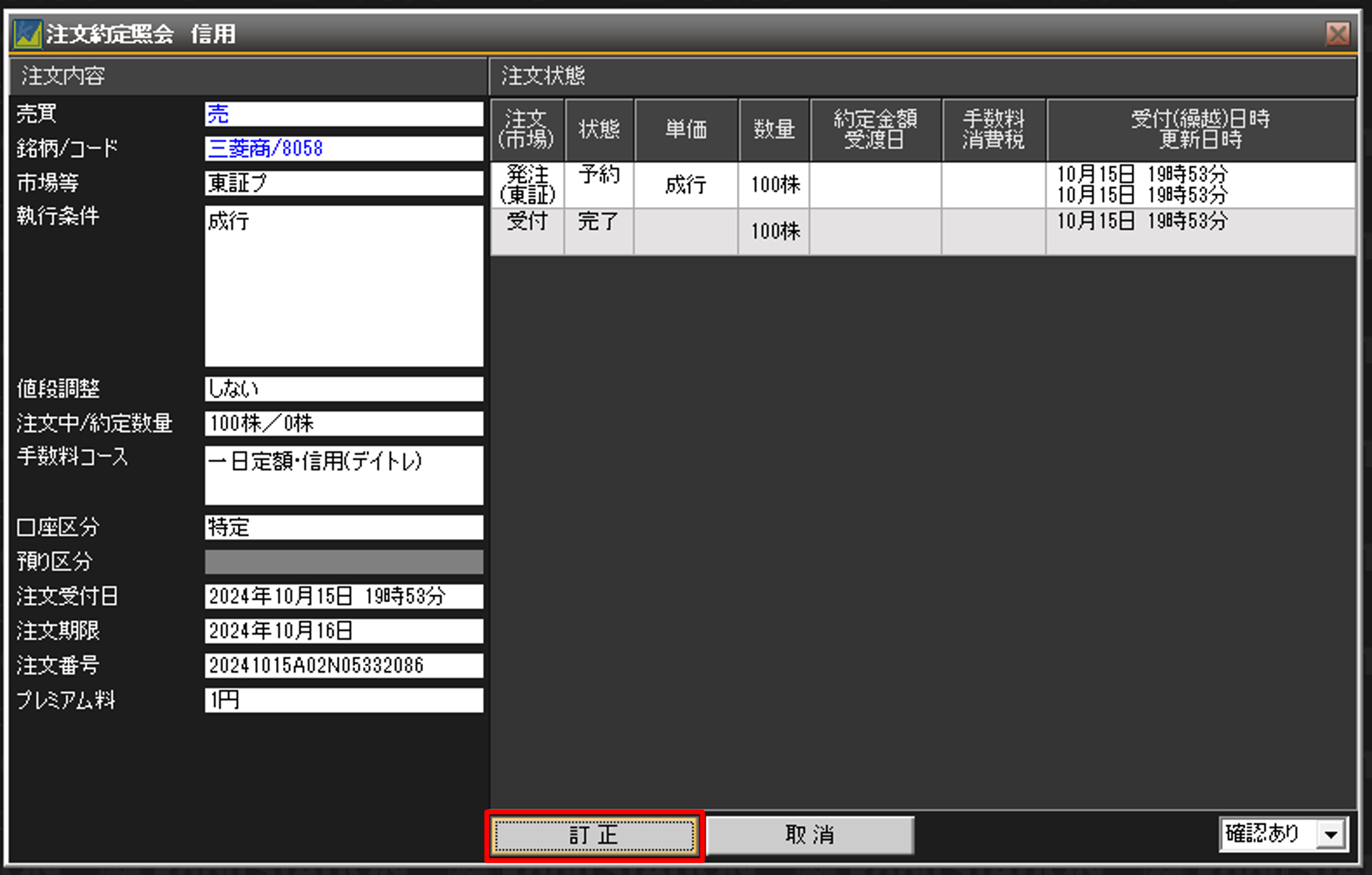Open the 確認あり confirmation dropdown
Viewport: 1372px width, 875px height.
coord(1283,835)
